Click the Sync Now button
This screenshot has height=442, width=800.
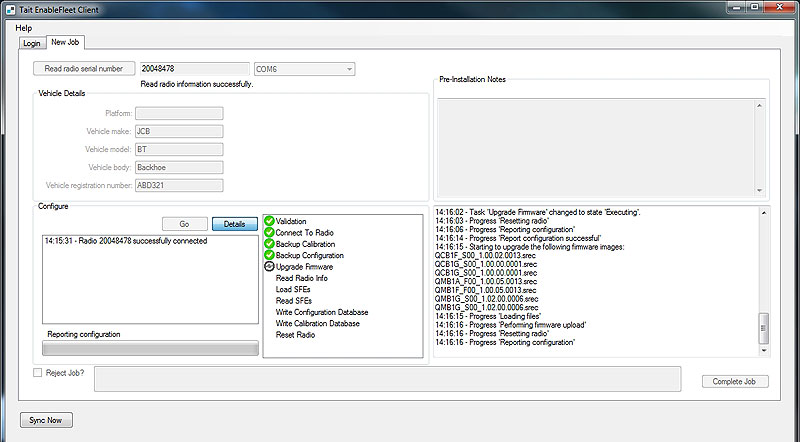click(47, 420)
